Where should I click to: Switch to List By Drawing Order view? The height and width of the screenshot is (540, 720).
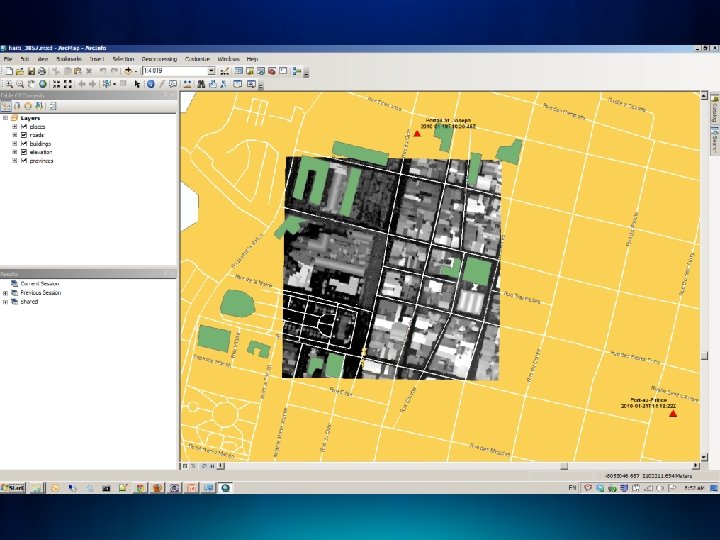click(6, 107)
